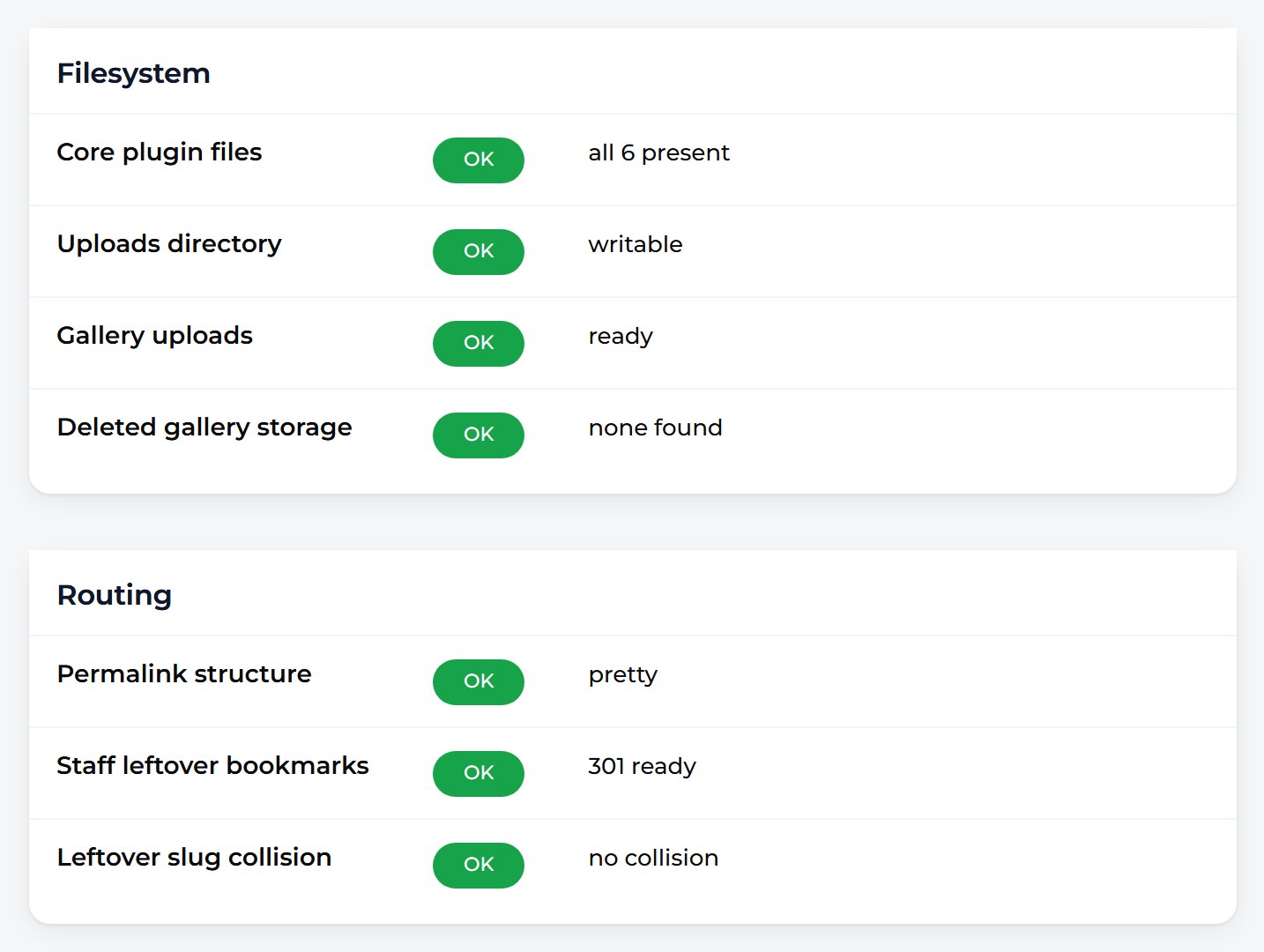Click the OK badge for Staff leftover bookmarks
Screen dimensions: 1264x952
click(x=479, y=774)
